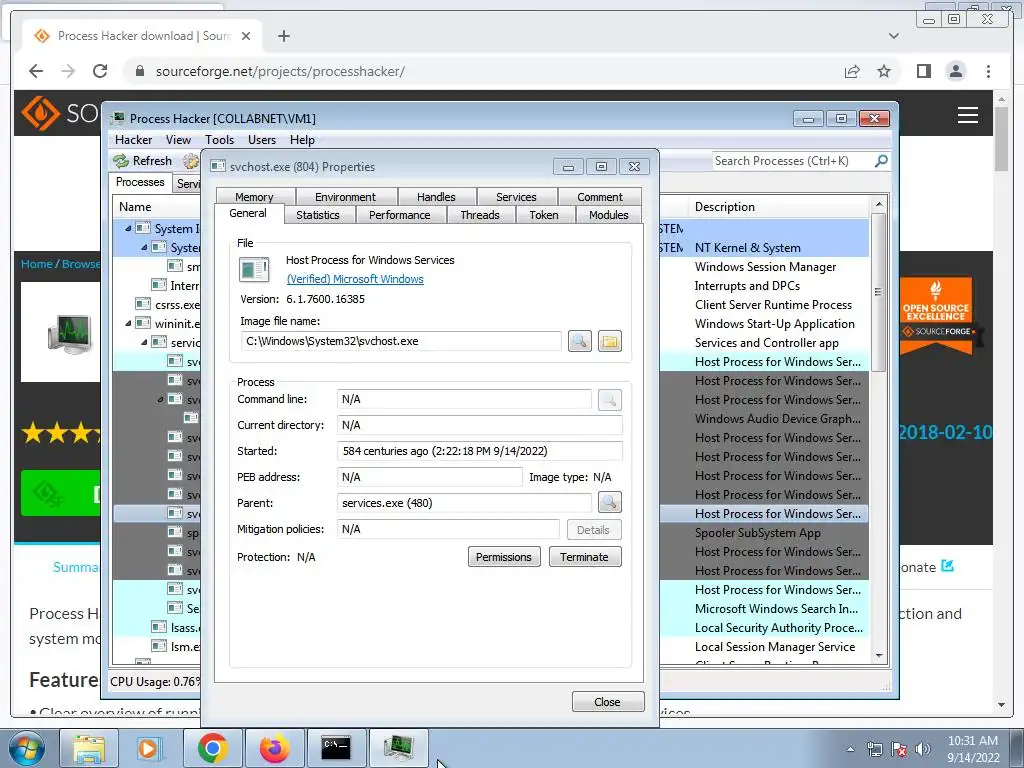
Task: Open Windows Media Player from the taskbar
Action: (x=150, y=748)
